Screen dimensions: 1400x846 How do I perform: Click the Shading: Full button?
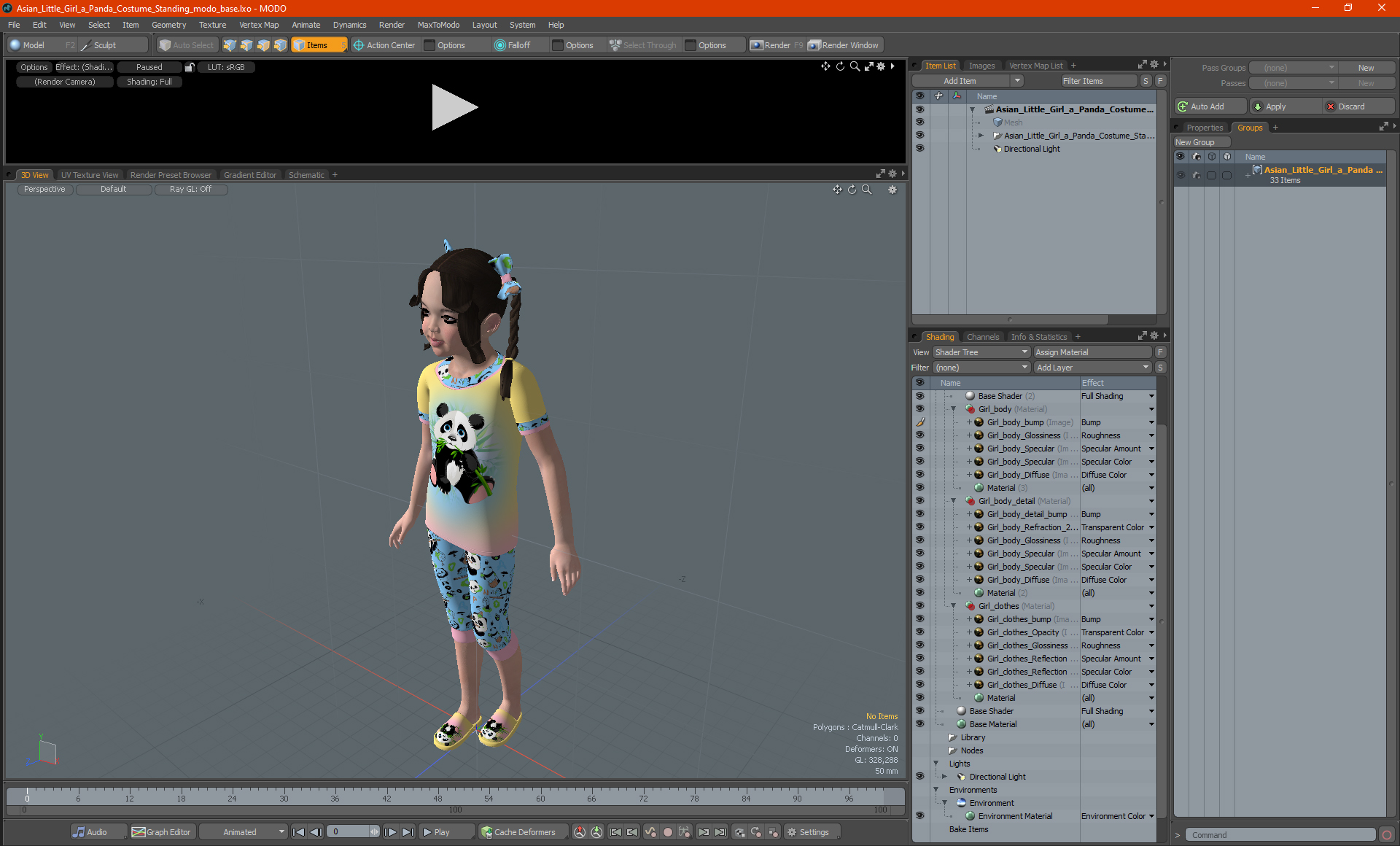(x=149, y=82)
